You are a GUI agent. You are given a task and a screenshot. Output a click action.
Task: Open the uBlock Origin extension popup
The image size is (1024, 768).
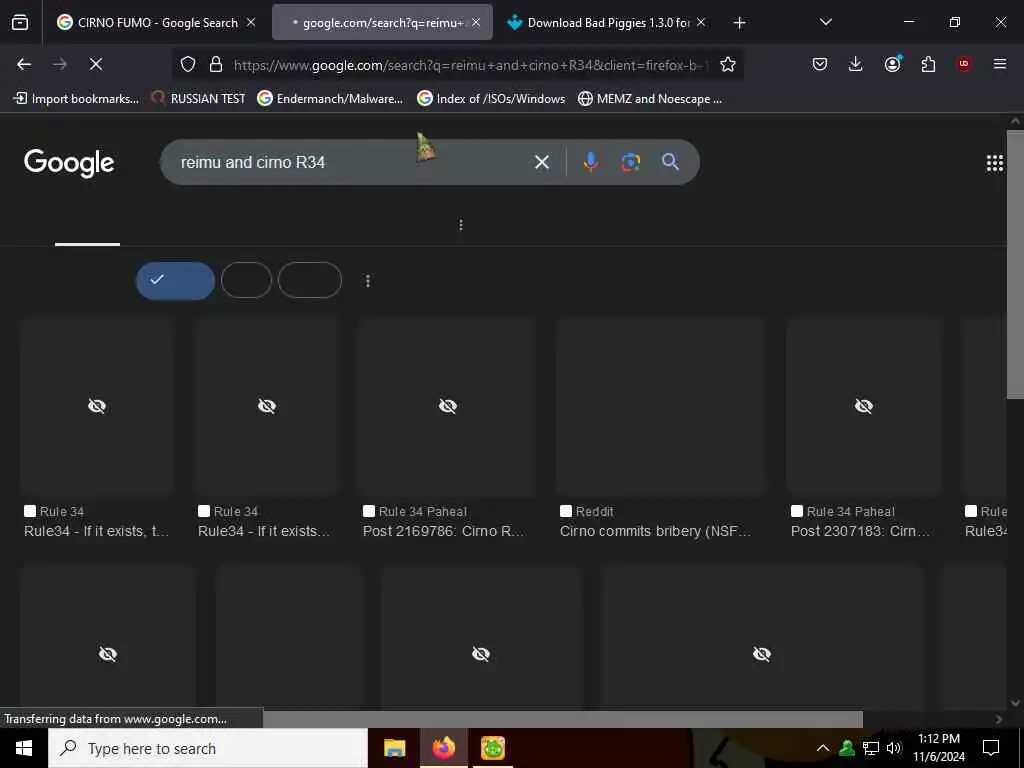[x=964, y=64]
